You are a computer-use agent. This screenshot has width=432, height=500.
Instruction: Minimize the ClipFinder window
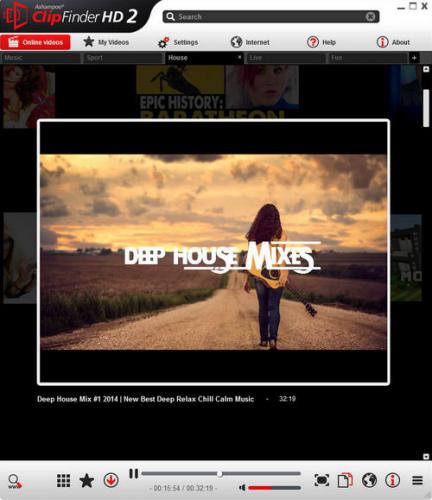[402, 7]
